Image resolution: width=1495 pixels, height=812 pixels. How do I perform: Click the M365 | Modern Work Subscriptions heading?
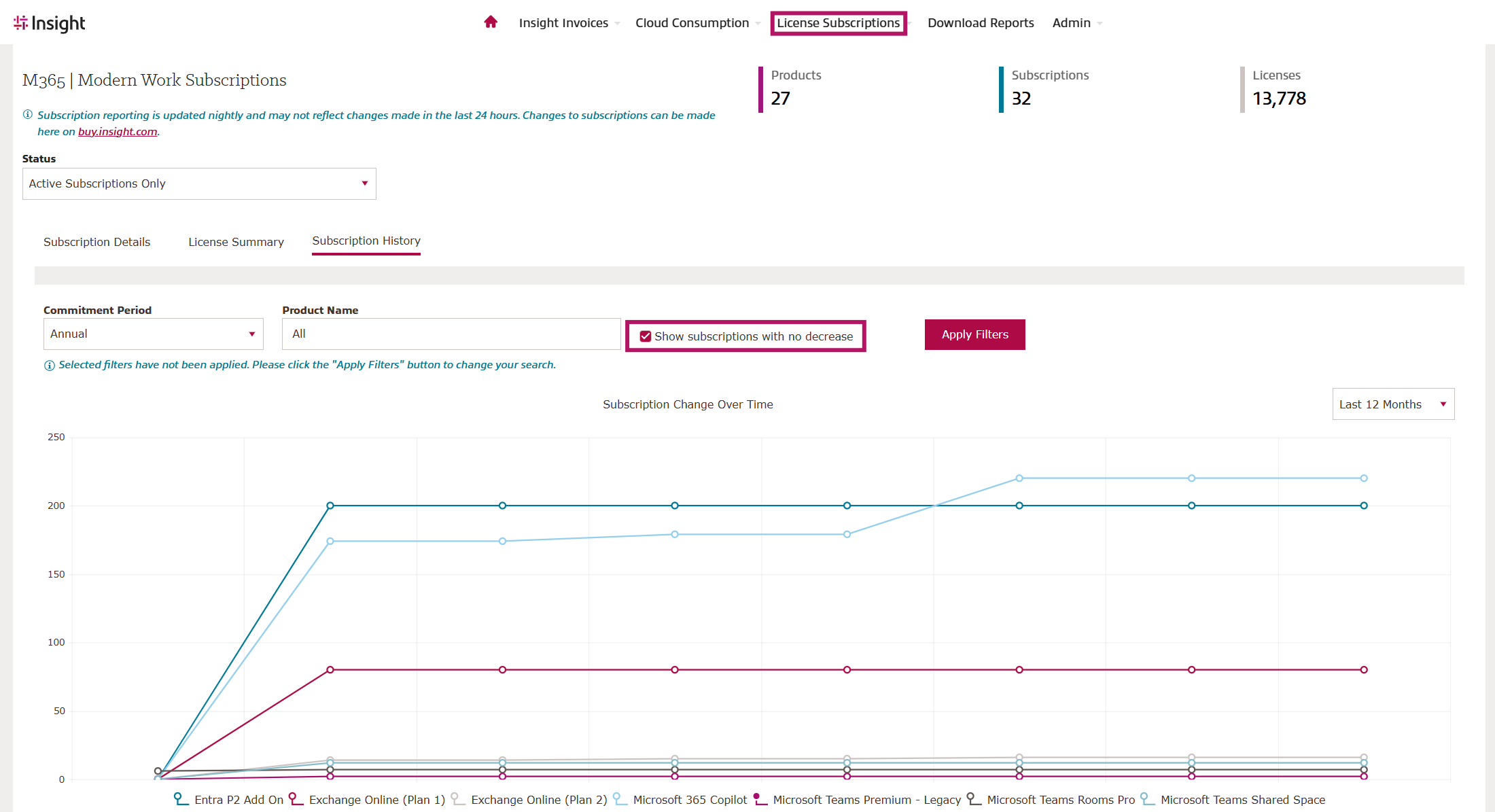(x=154, y=80)
